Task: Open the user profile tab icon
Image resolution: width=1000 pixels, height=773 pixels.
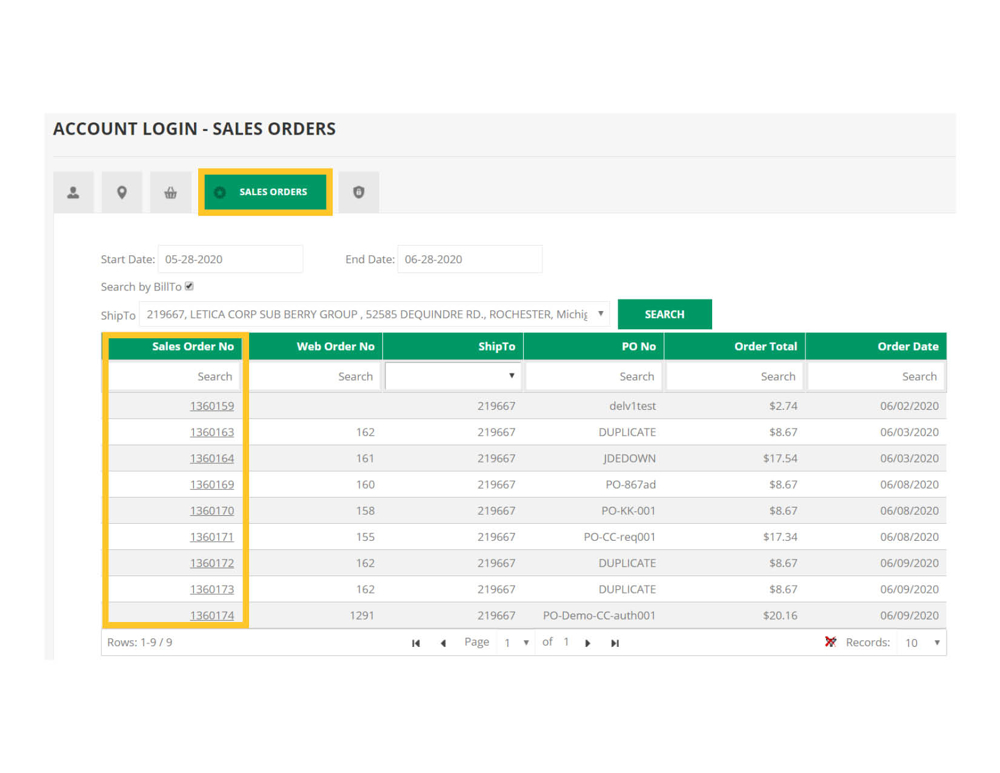Action: 73,192
